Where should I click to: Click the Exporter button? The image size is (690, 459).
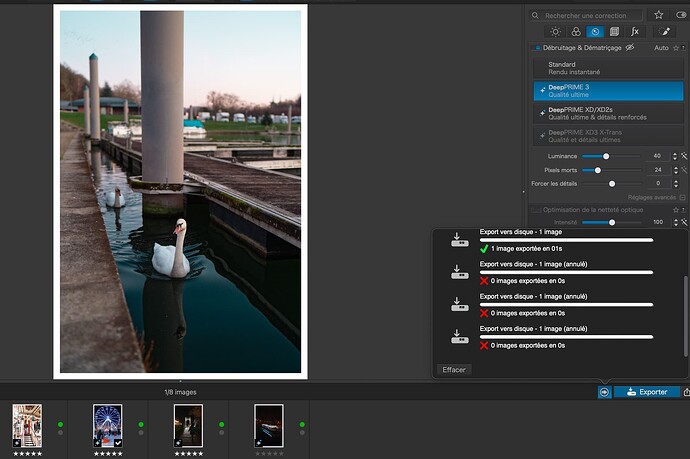pos(646,392)
